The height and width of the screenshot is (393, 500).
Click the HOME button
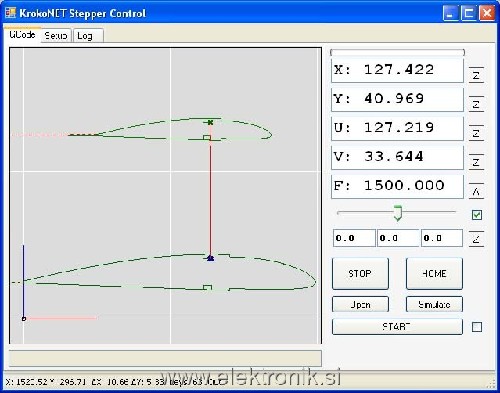tap(434, 273)
